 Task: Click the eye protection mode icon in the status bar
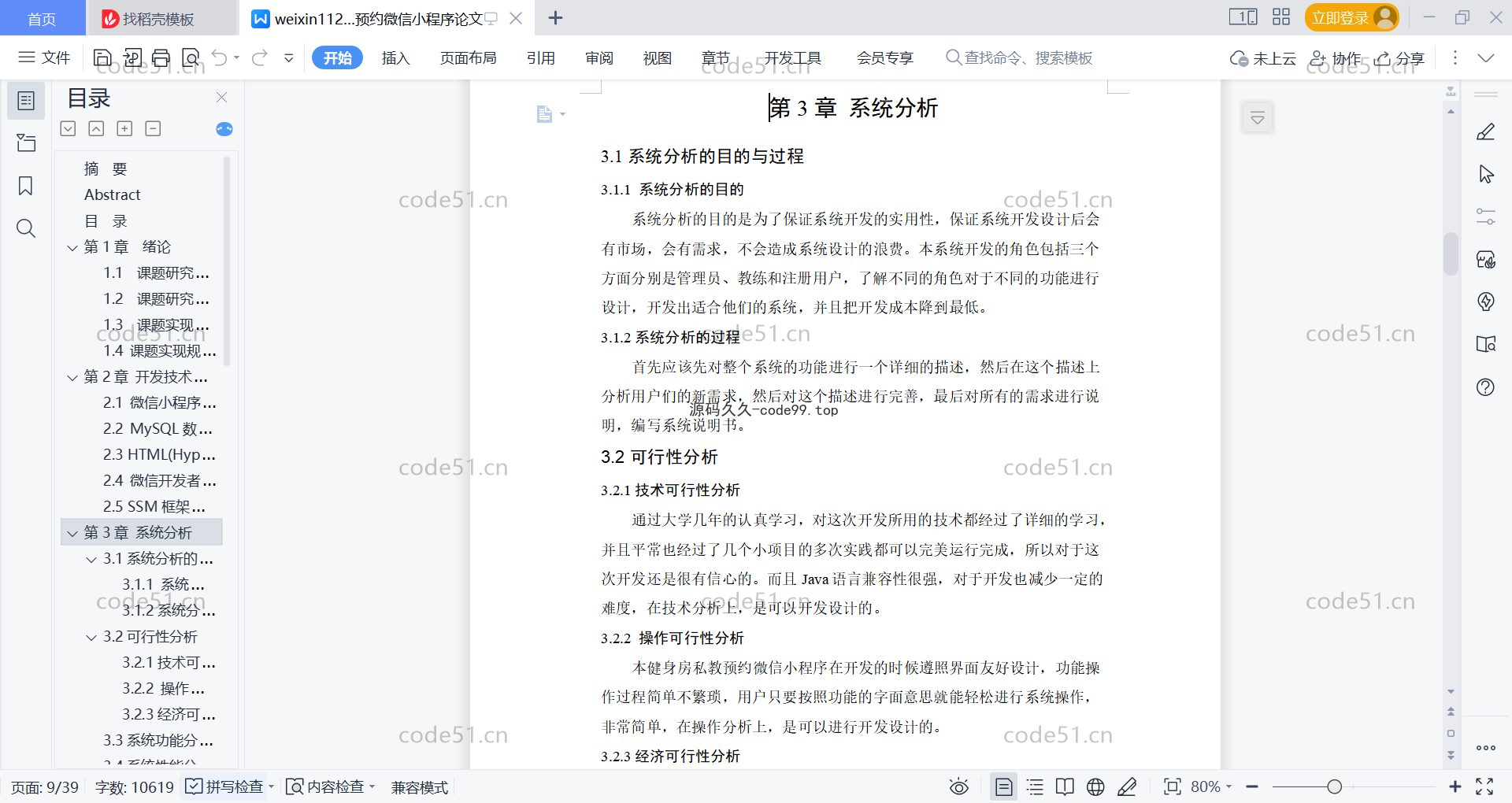958,786
